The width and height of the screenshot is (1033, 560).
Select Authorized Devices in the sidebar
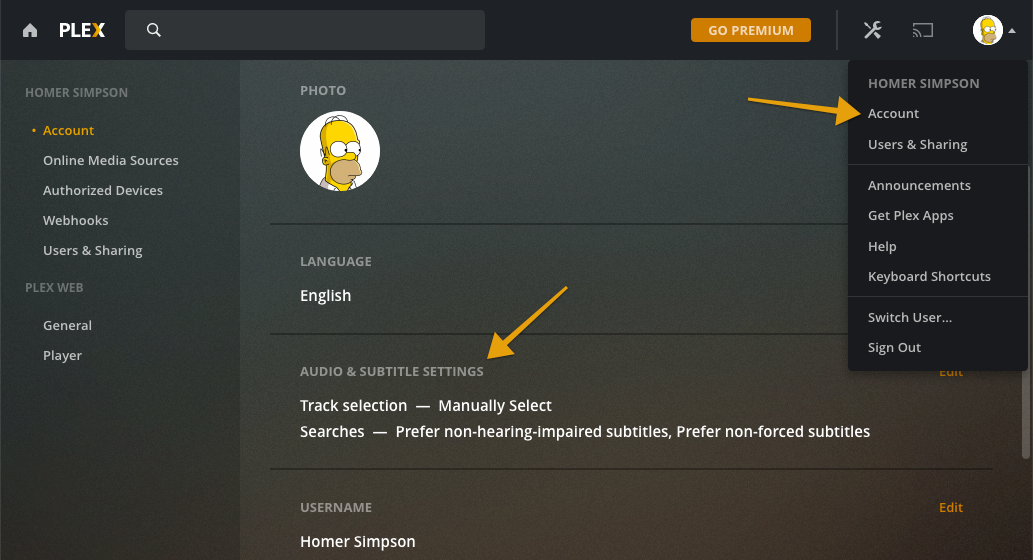point(103,190)
